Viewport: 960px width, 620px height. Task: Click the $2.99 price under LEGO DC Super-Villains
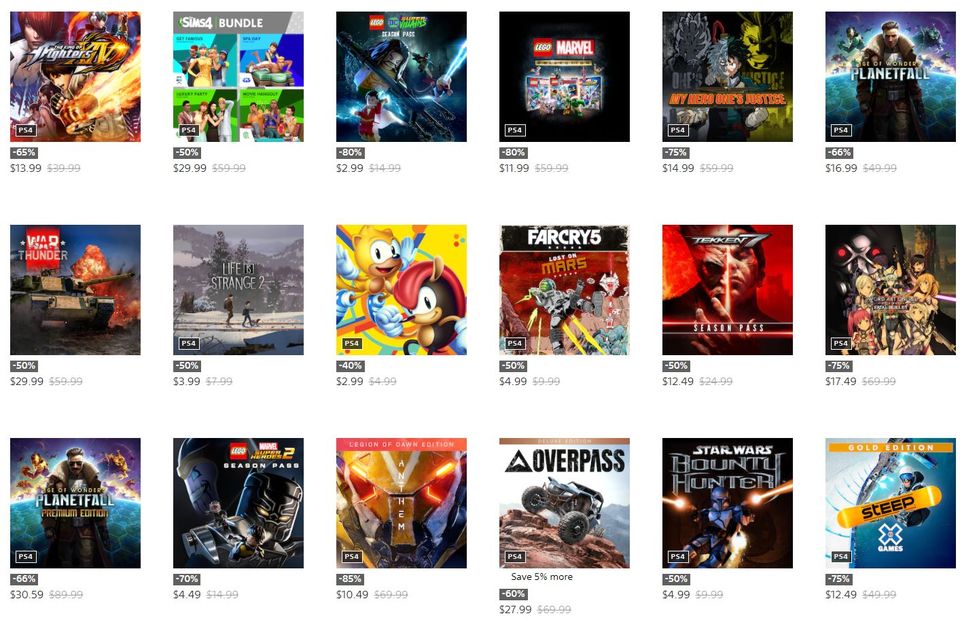(x=350, y=168)
